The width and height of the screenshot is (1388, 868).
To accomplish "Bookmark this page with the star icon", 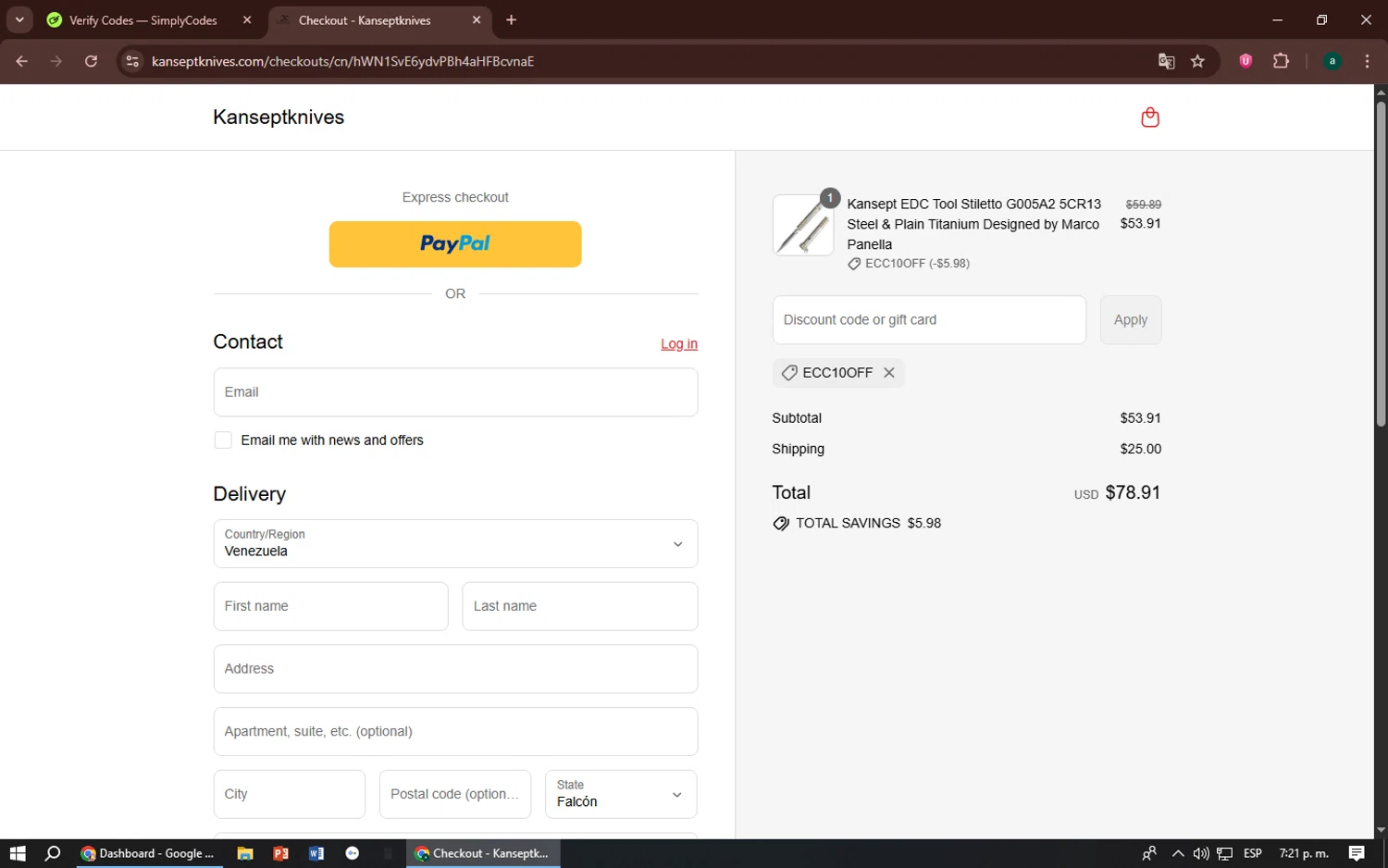I will [x=1197, y=61].
